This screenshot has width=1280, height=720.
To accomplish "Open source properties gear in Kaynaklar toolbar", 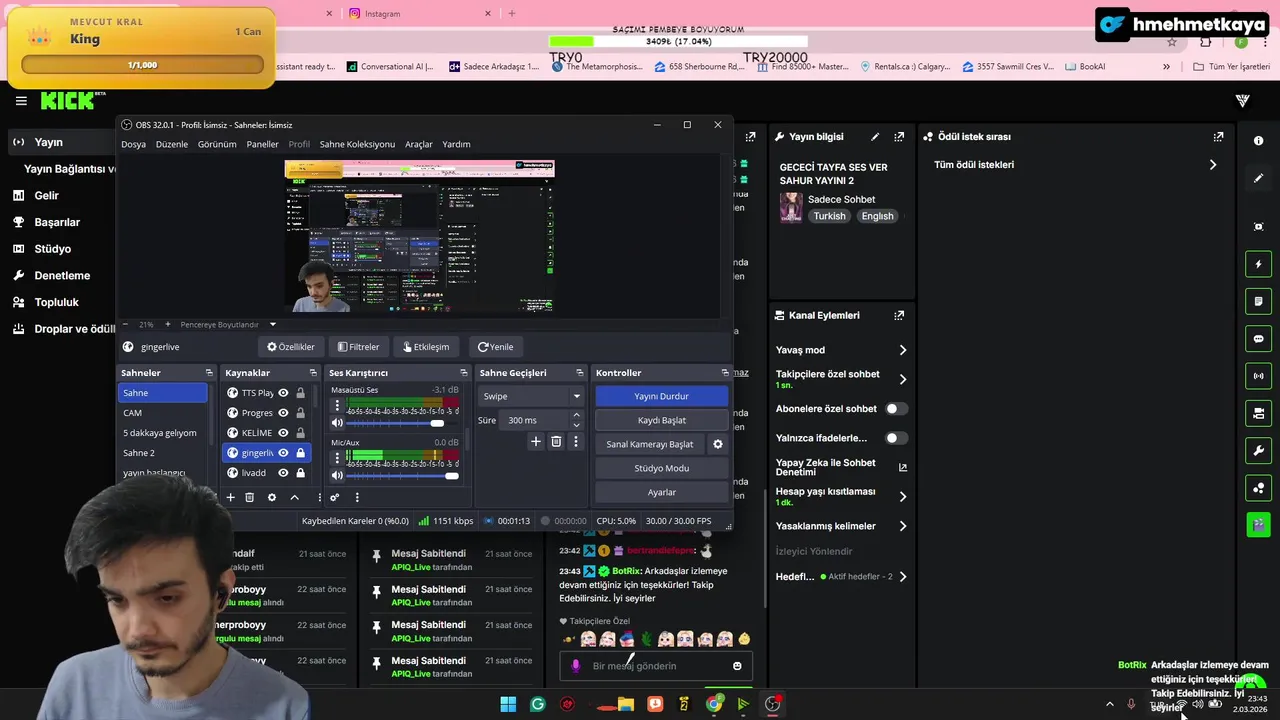I will pos(271,497).
